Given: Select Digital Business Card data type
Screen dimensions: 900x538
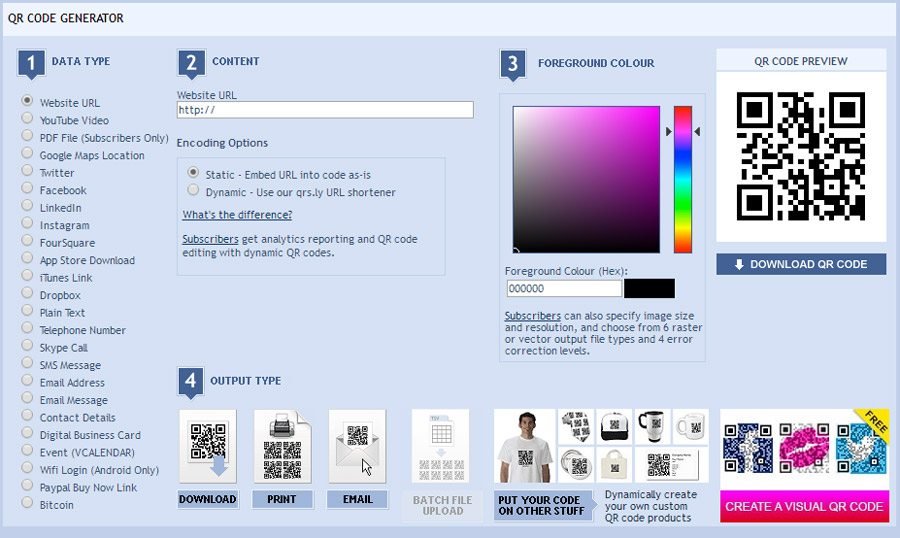Looking at the screenshot, I should pyautogui.click(x=27, y=433).
